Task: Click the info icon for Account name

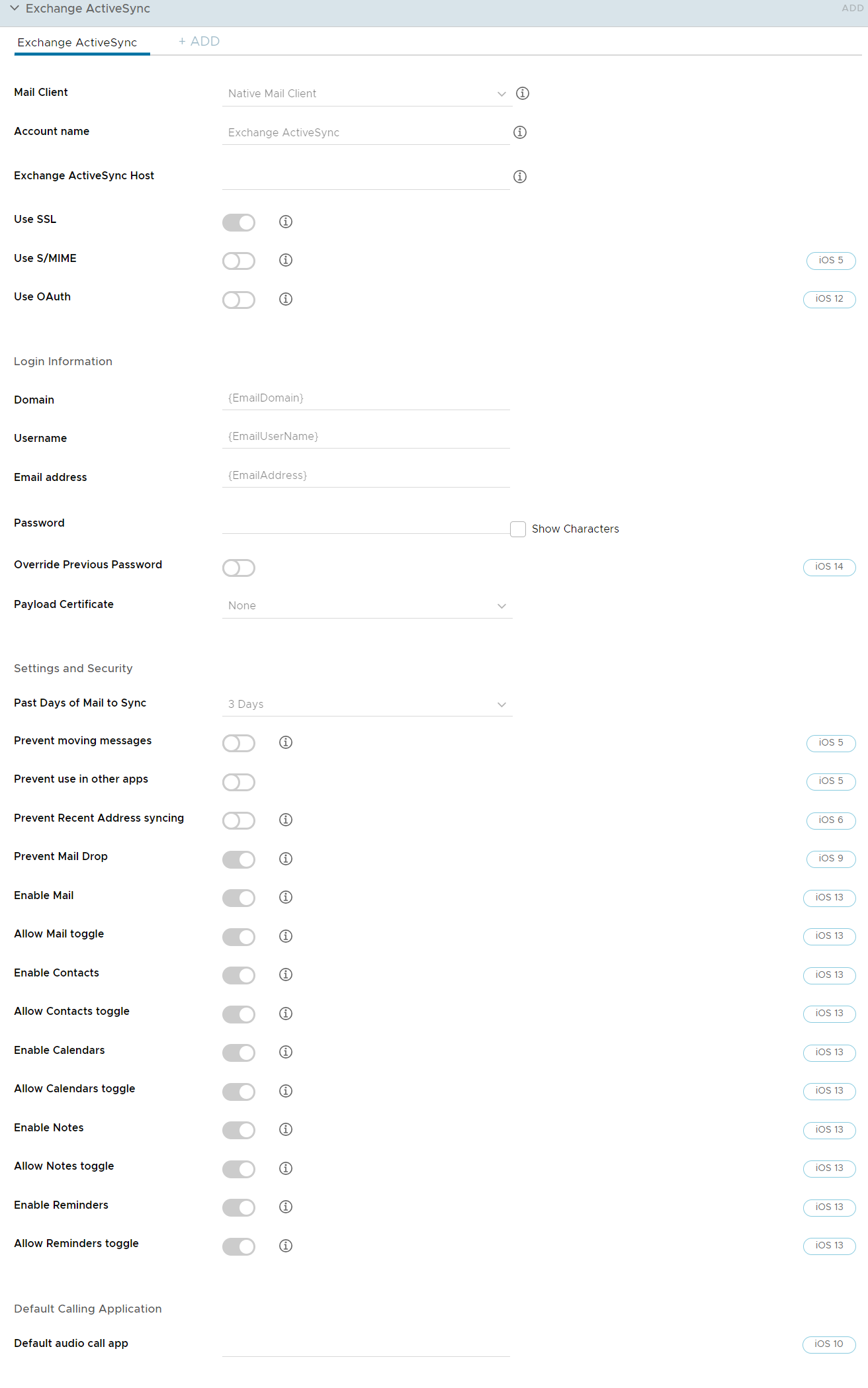Action: (x=520, y=132)
